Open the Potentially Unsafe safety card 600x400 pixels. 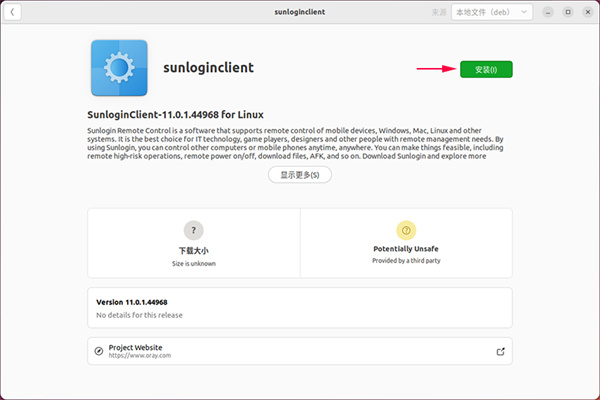coord(406,243)
